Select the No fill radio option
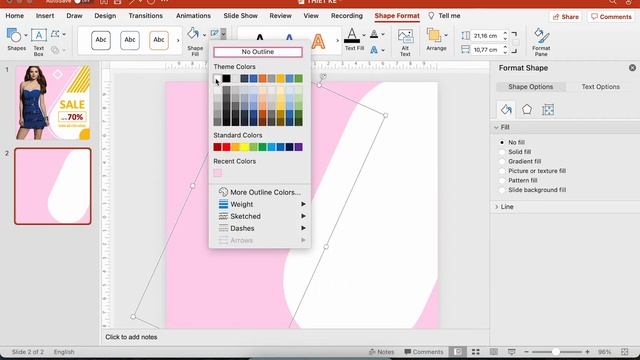 502,142
